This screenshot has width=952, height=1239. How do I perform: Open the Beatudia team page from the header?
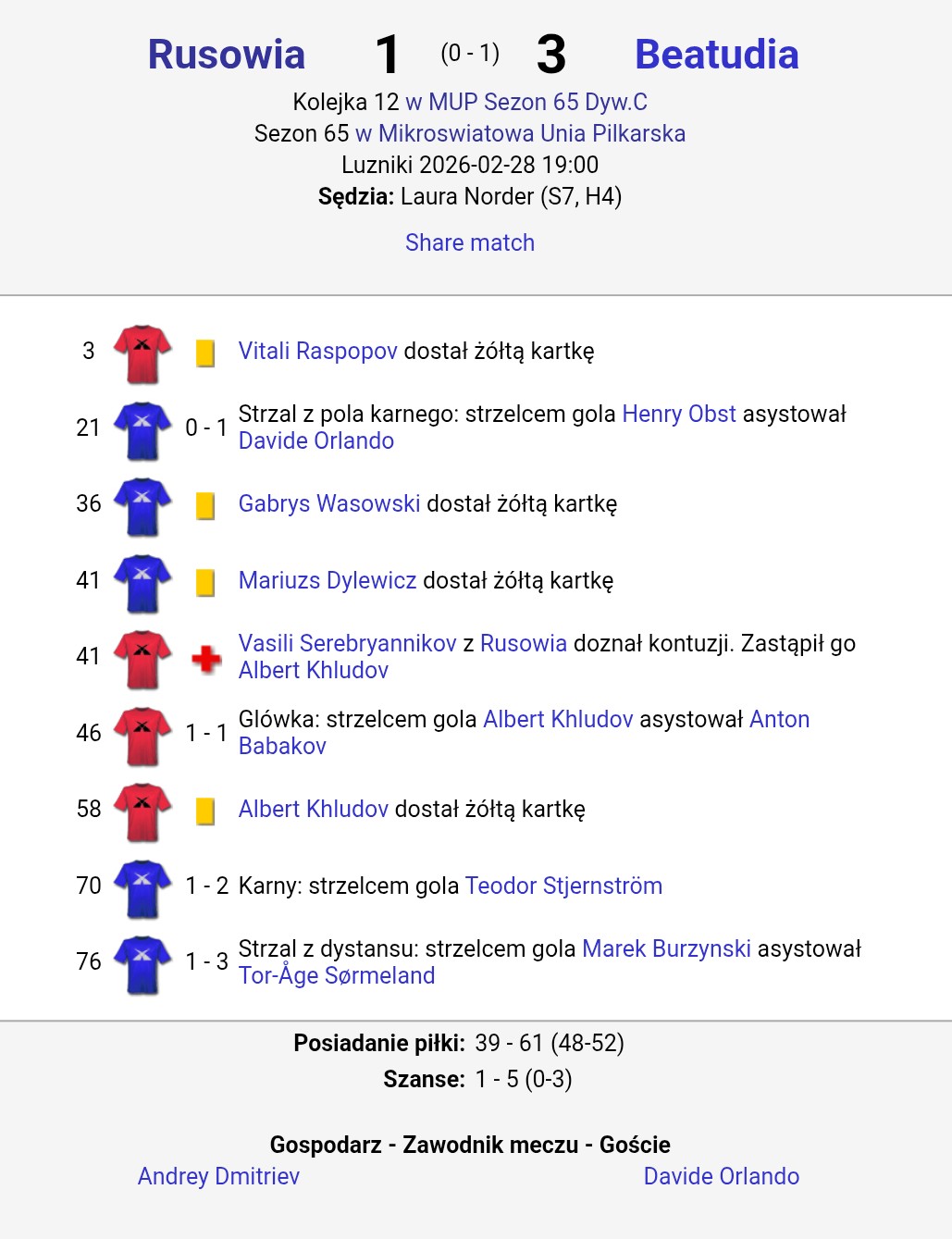[x=717, y=55]
